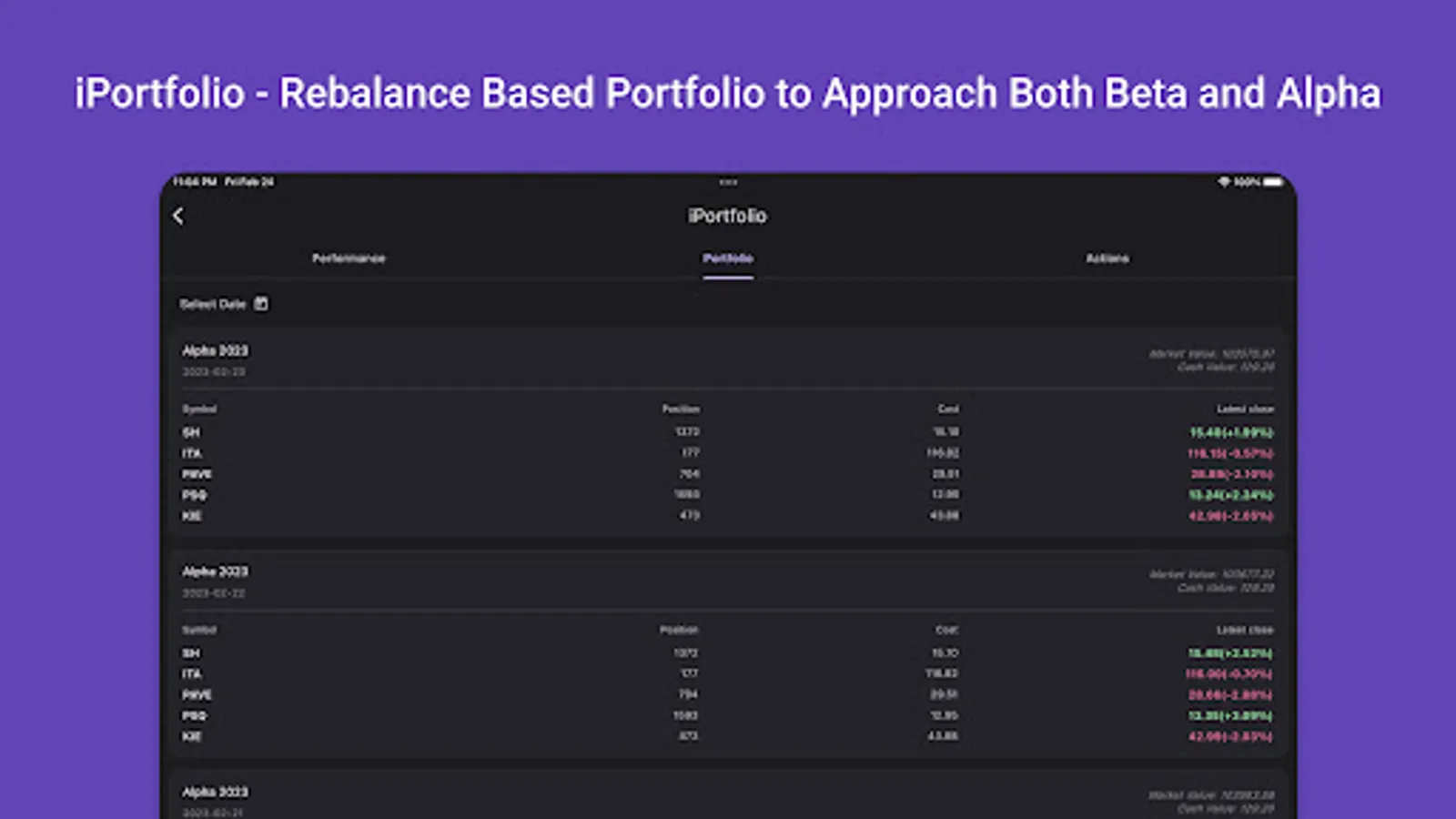Viewport: 1456px width, 819px height.
Task: Click Market Value text in the topmost card
Action: [1210, 353]
